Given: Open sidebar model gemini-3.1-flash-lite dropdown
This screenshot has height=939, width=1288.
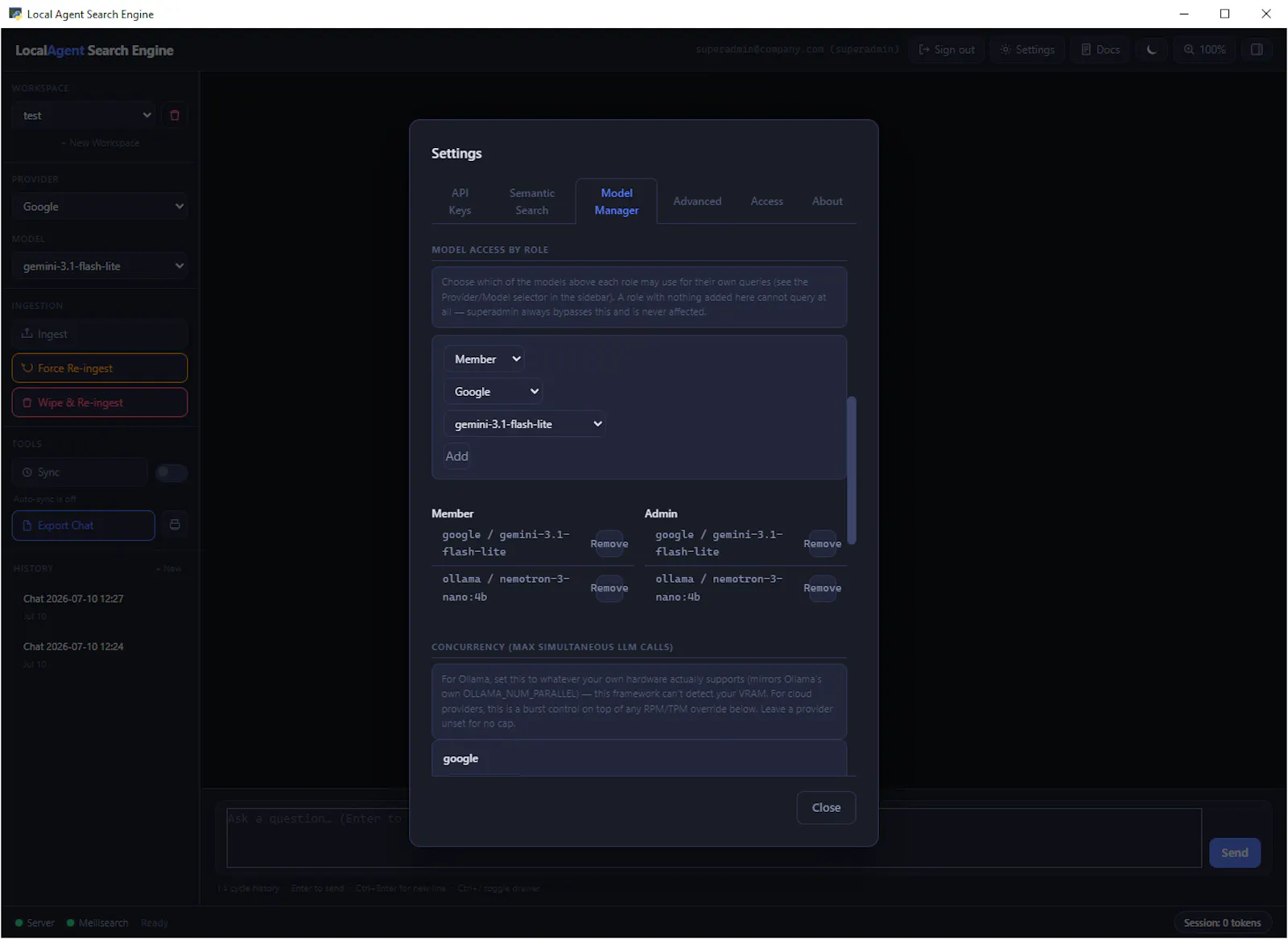Looking at the screenshot, I should coord(100,266).
